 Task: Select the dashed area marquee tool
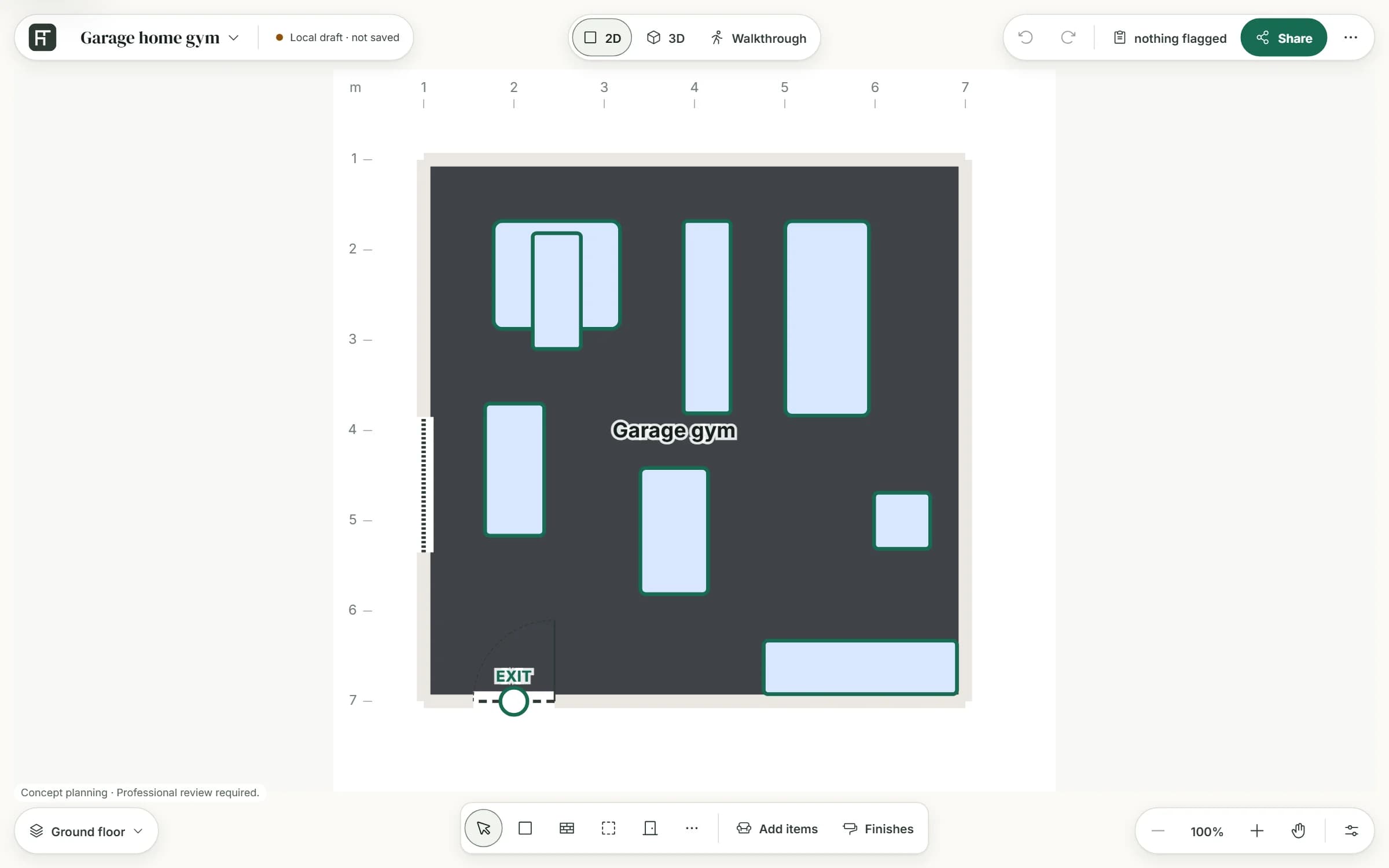608,828
